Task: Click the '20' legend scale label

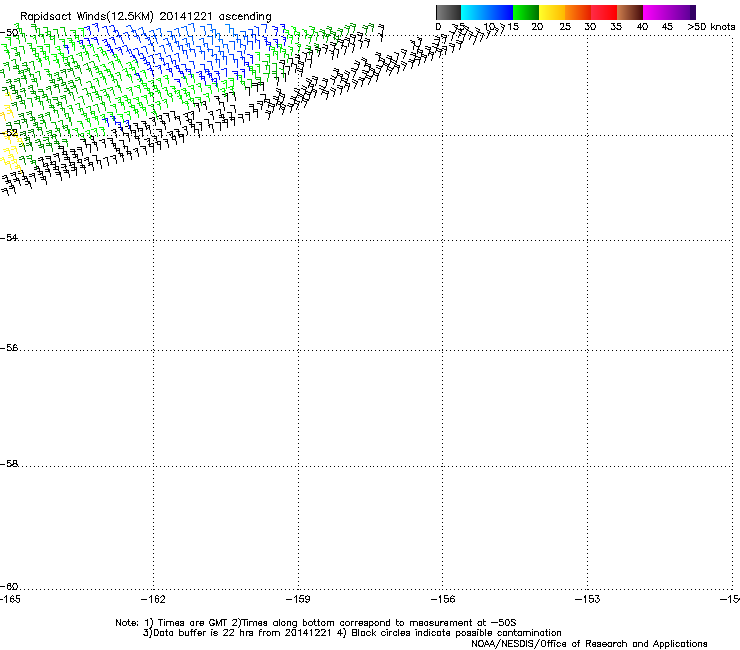Action: tap(537, 27)
